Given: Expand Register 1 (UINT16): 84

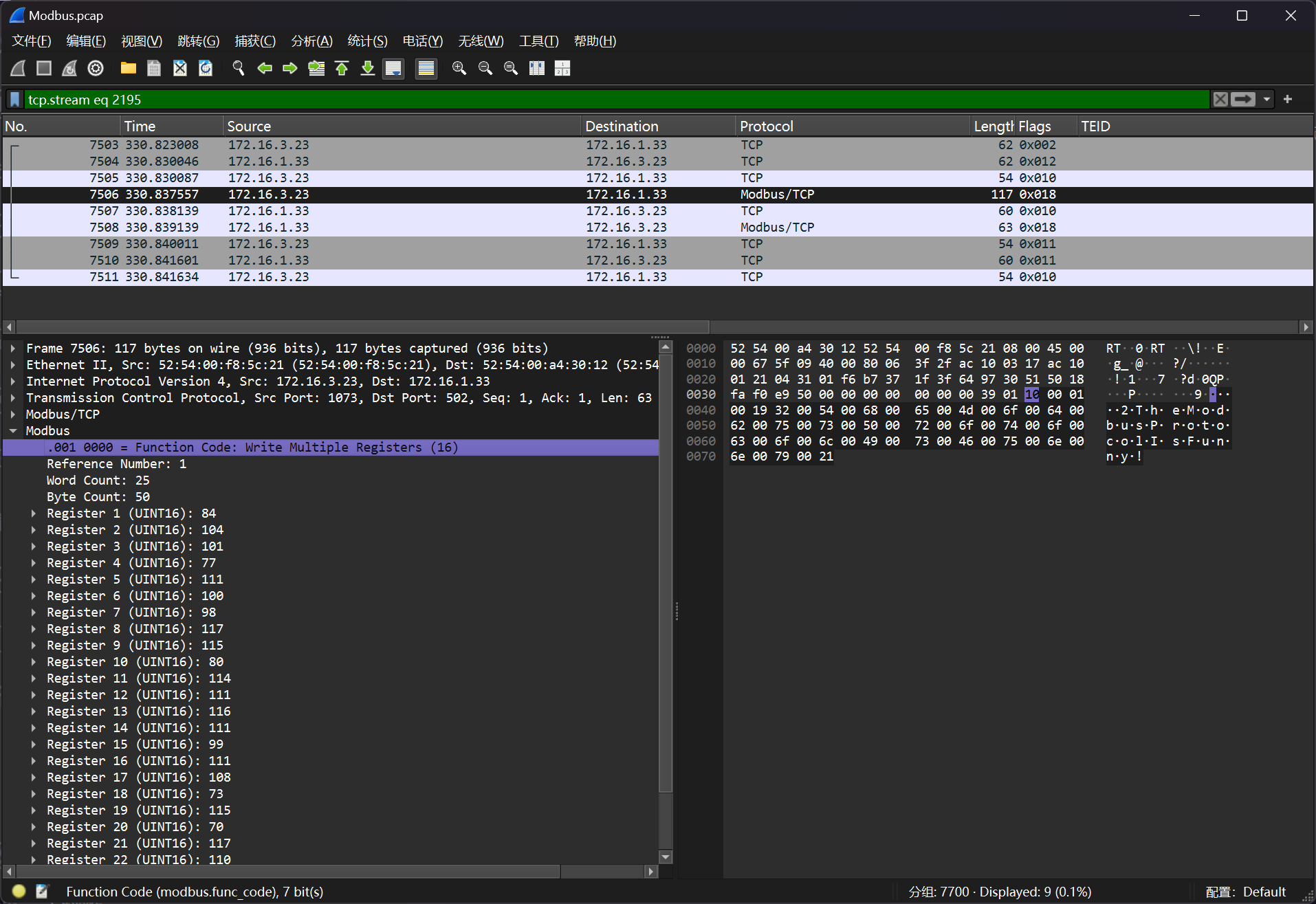Looking at the screenshot, I should click(34, 514).
